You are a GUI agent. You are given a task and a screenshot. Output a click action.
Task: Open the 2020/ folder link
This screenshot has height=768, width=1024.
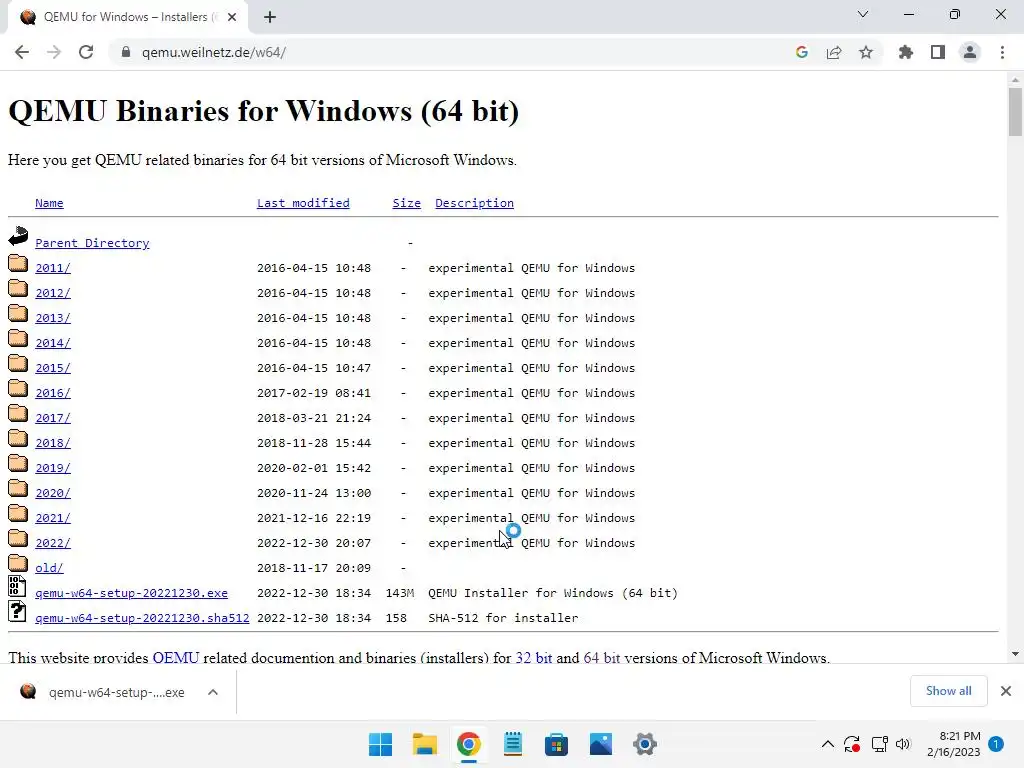53,493
